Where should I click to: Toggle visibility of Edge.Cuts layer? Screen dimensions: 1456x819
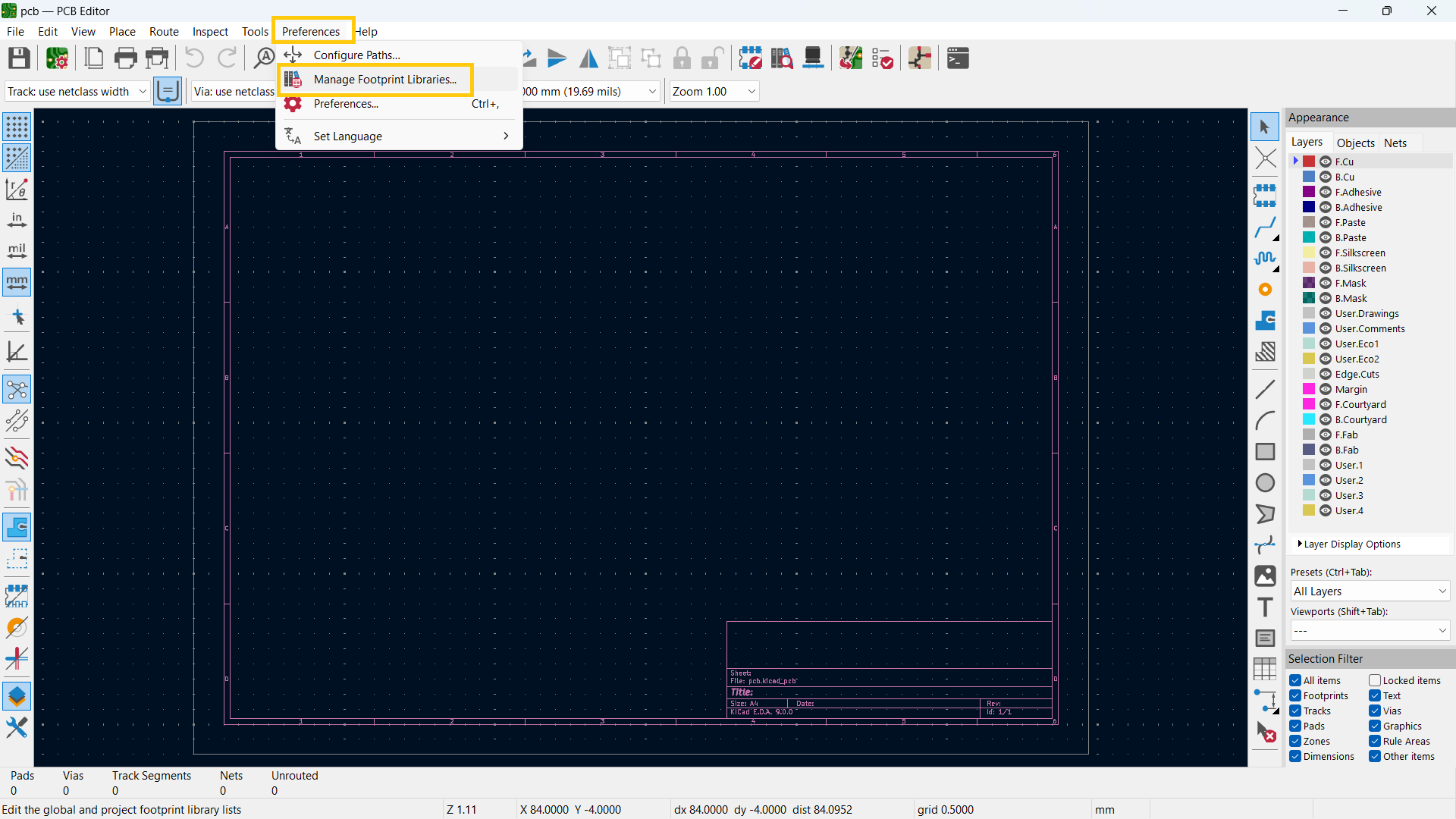click(x=1326, y=374)
